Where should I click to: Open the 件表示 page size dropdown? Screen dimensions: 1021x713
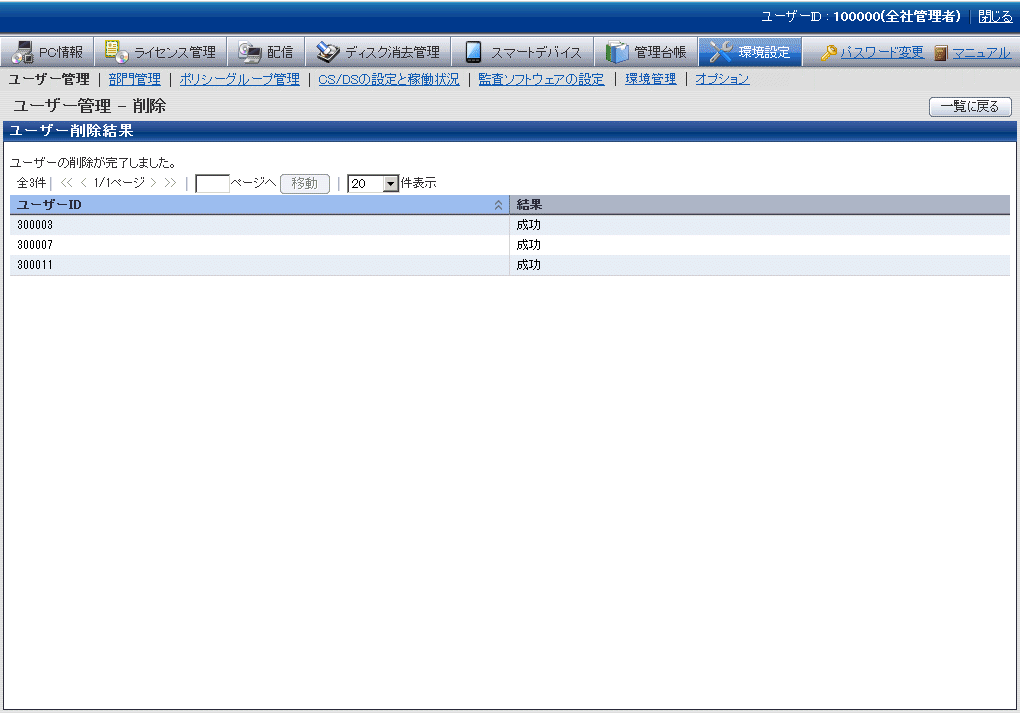click(x=390, y=184)
